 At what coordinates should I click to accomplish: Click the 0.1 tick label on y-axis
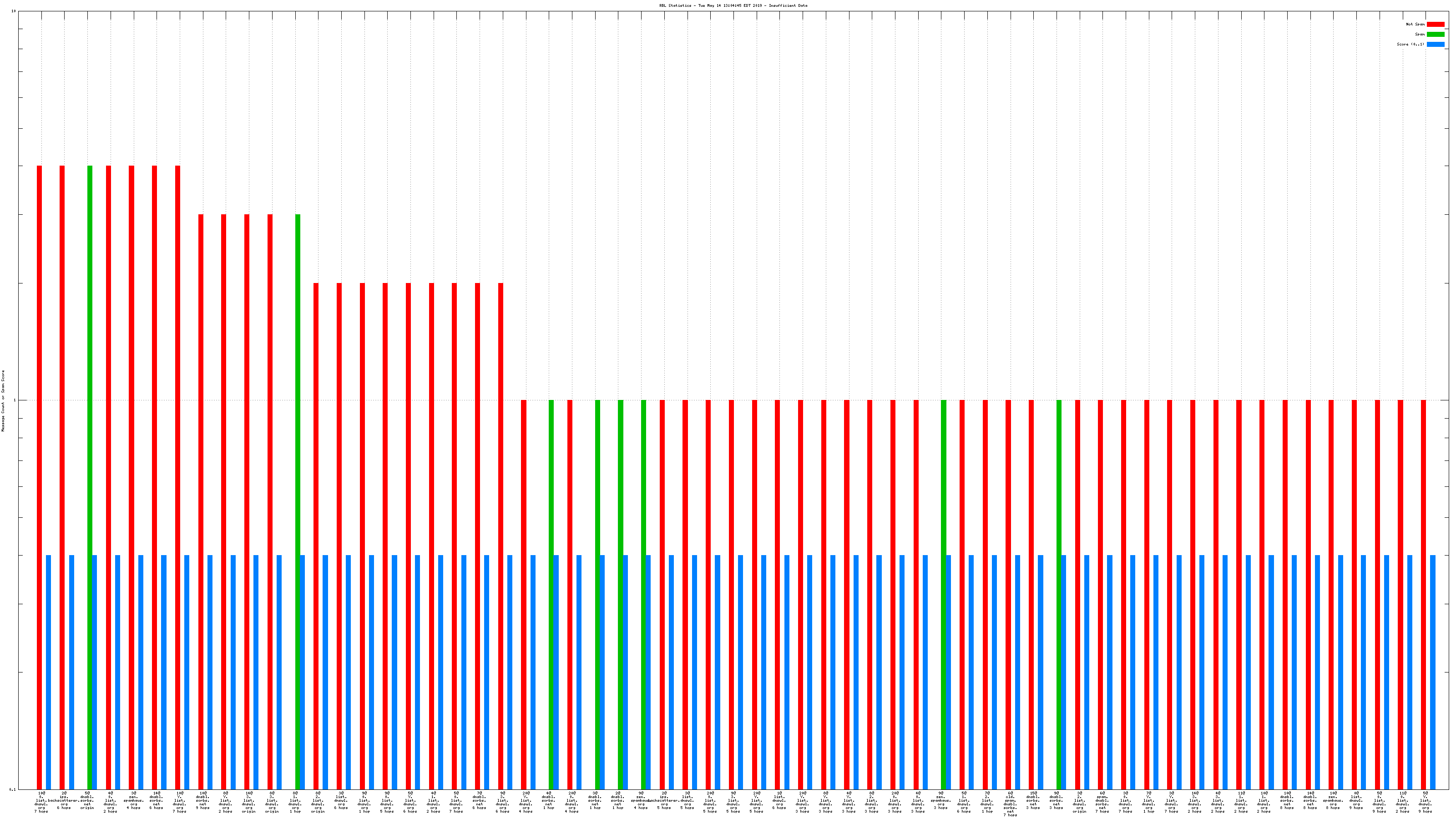pyautogui.click(x=12, y=789)
